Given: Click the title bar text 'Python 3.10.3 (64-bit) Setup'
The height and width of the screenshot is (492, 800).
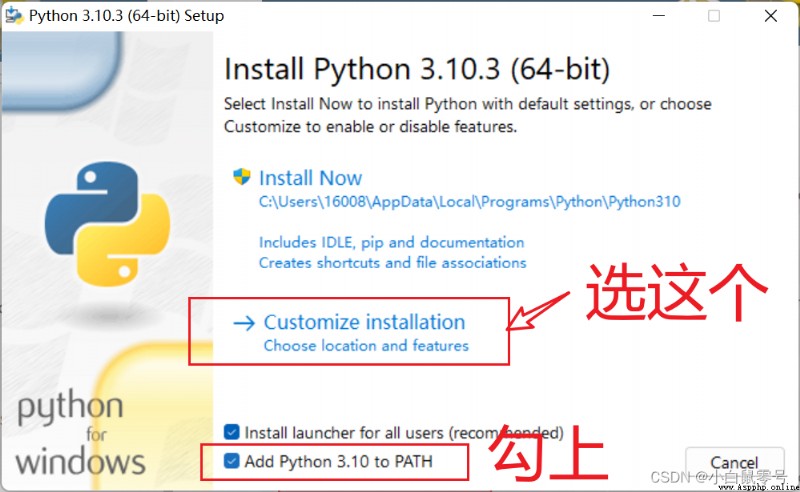Looking at the screenshot, I should click(x=126, y=16).
